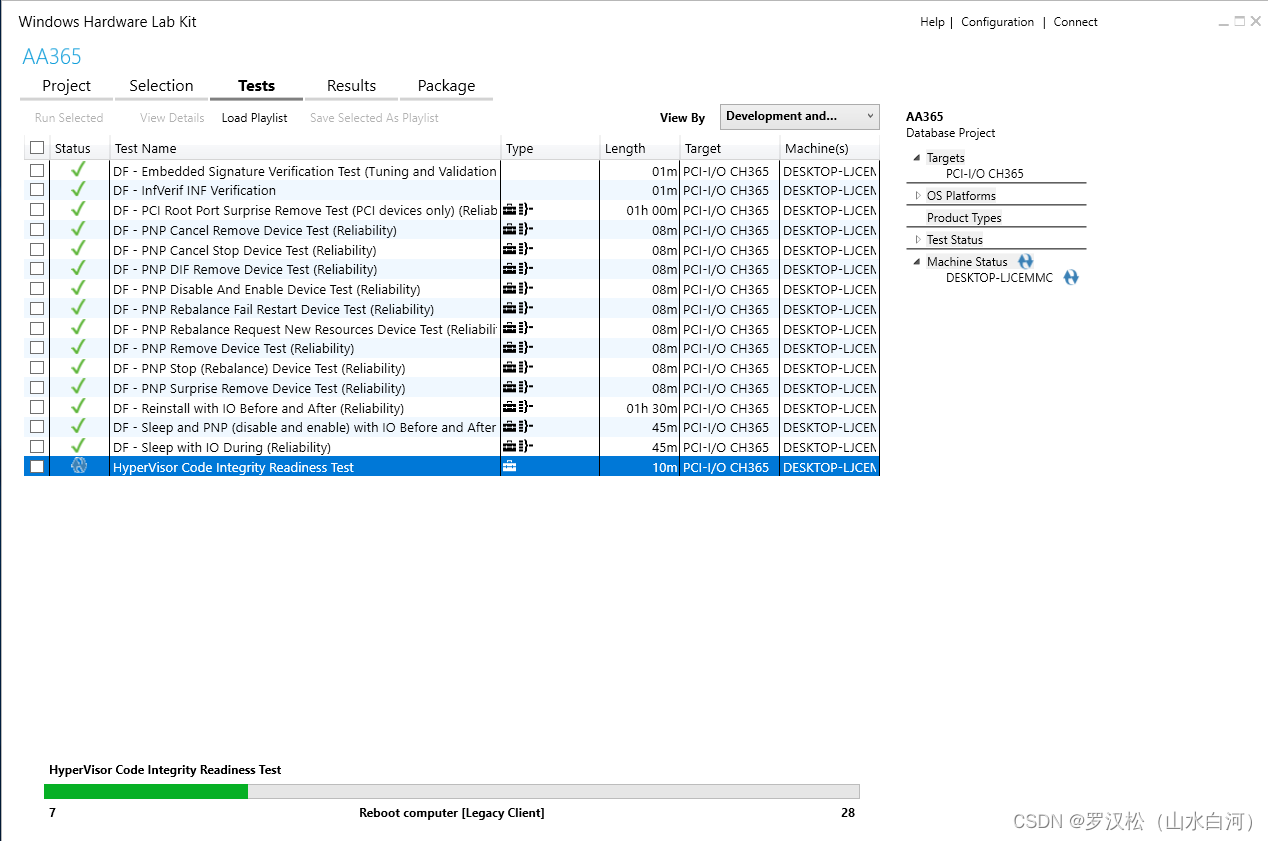
Task: Sort by the Status column header
Action: click(80, 148)
